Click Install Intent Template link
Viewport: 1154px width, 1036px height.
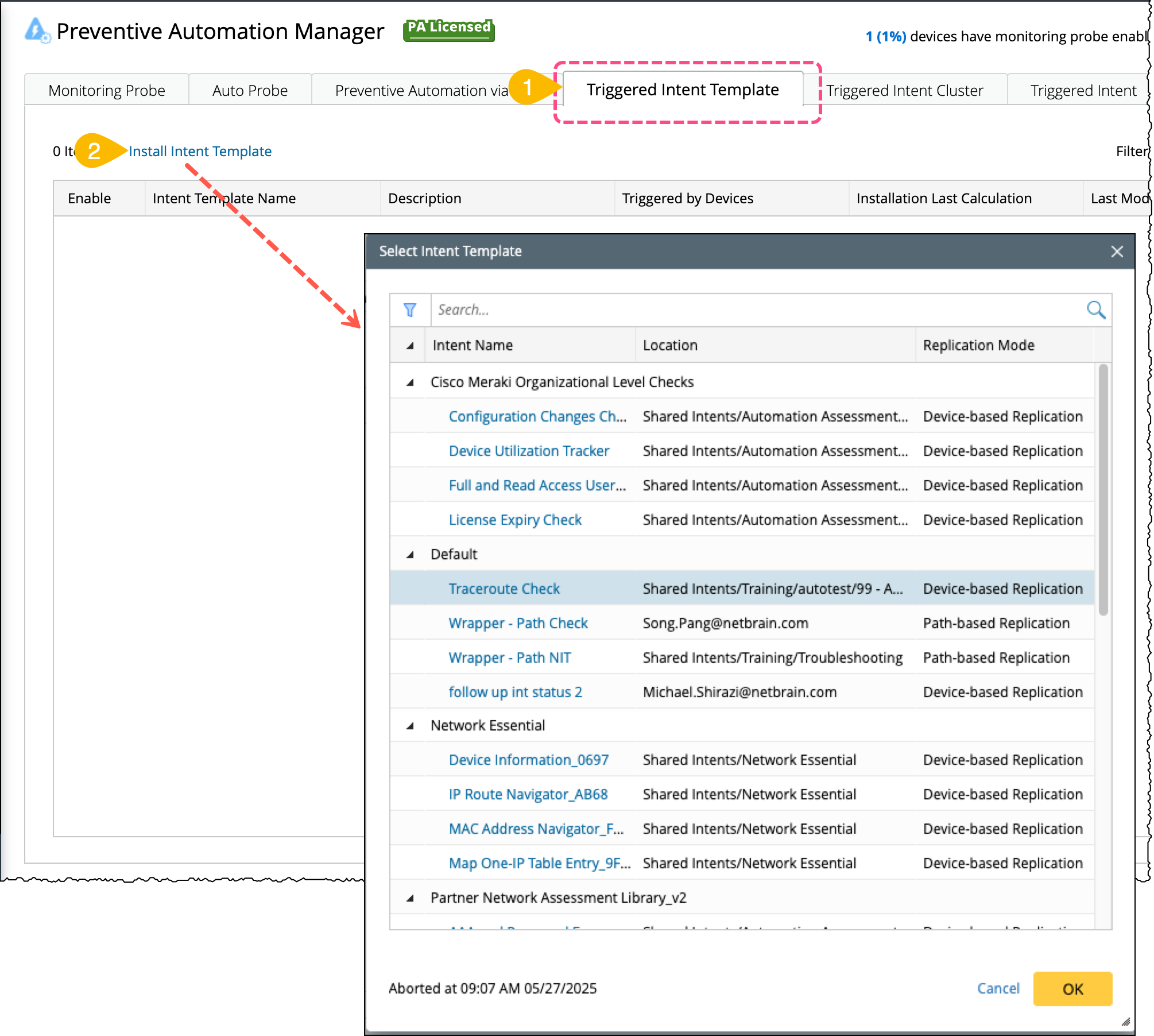[200, 151]
